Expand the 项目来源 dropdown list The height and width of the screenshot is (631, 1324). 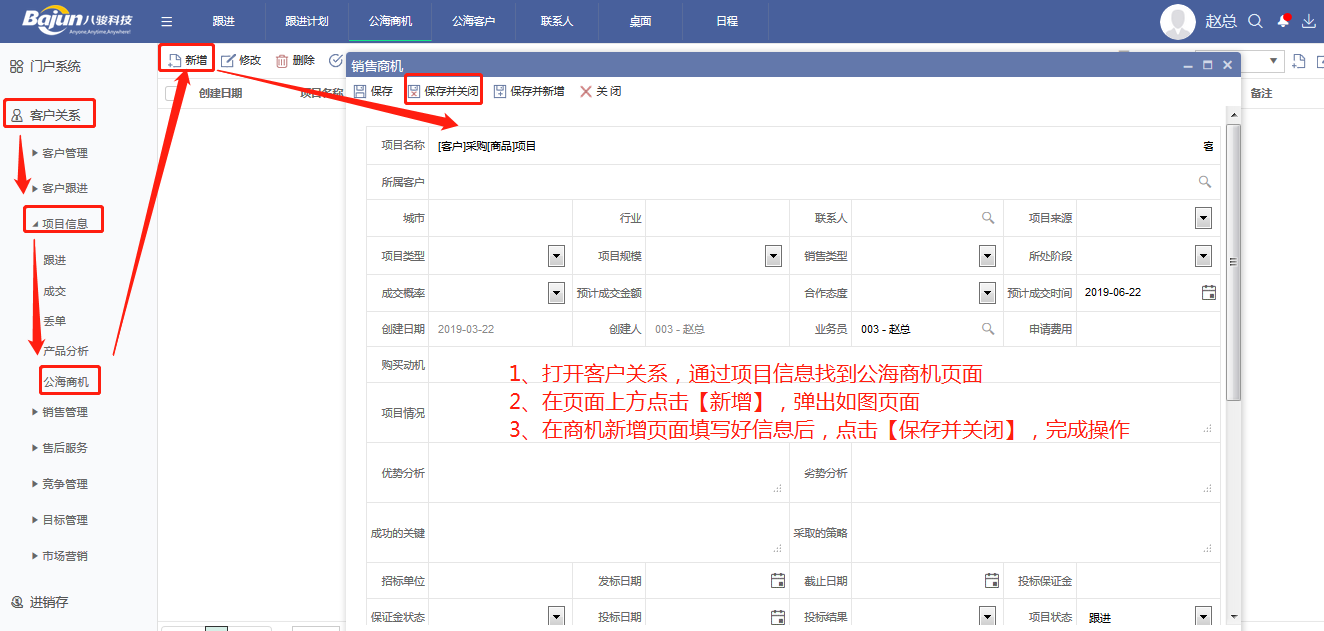tap(1203, 219)
